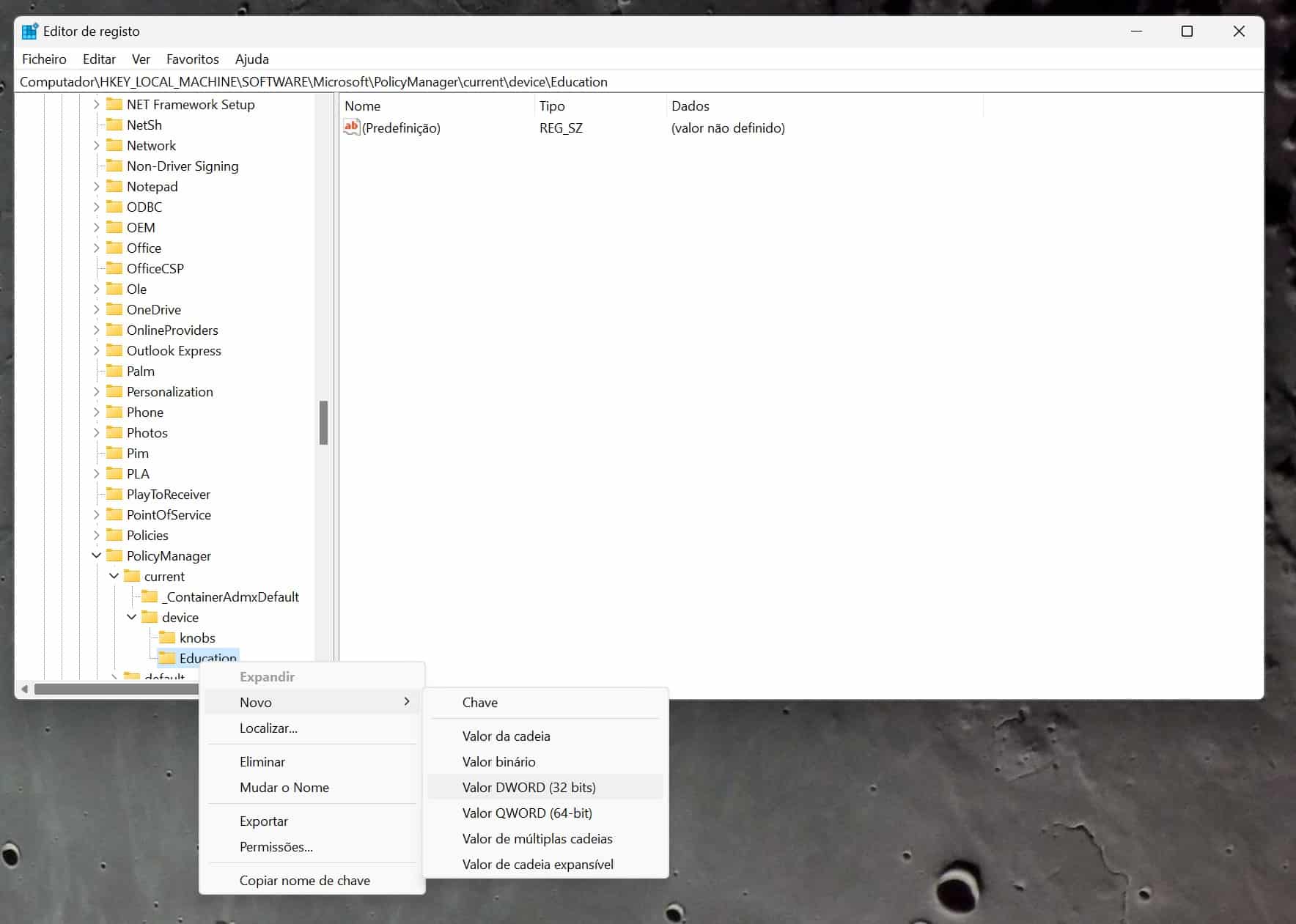Choose Valor QWORD (64-bit) entry
The width and height of the screenshot is (1296, 924).
526,813
